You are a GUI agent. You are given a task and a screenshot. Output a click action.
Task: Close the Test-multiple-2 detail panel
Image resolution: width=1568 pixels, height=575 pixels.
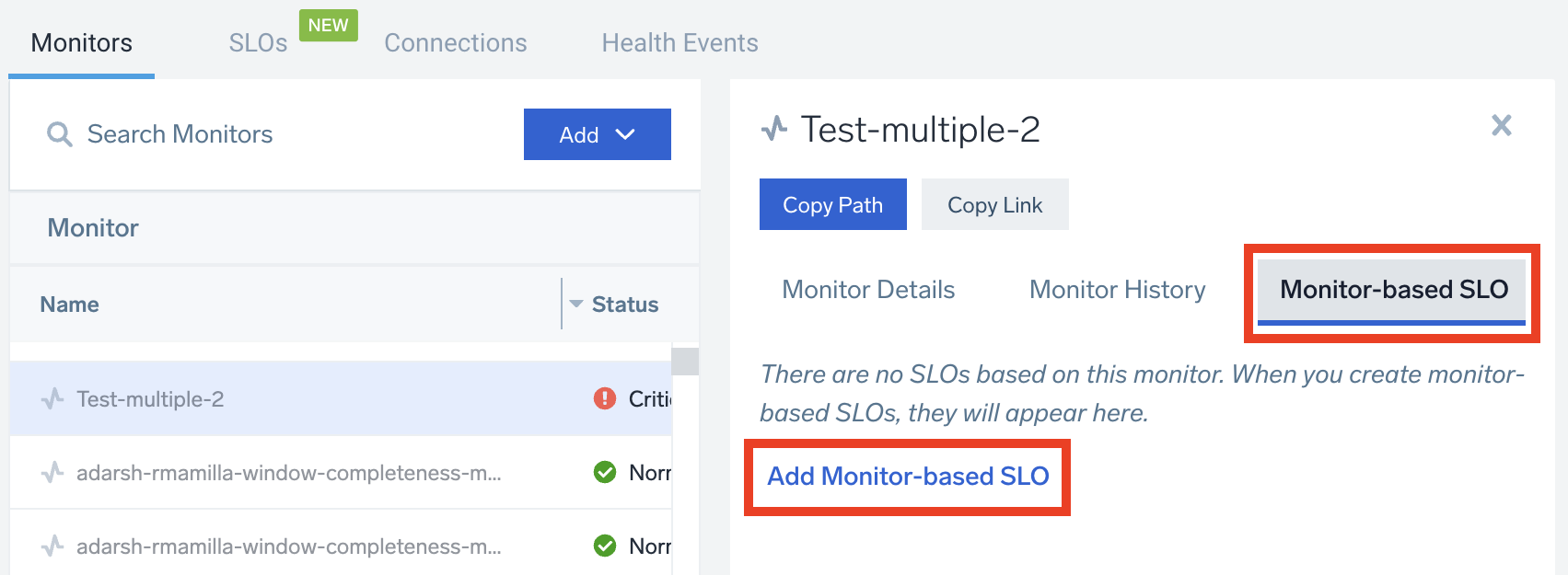1502,125
